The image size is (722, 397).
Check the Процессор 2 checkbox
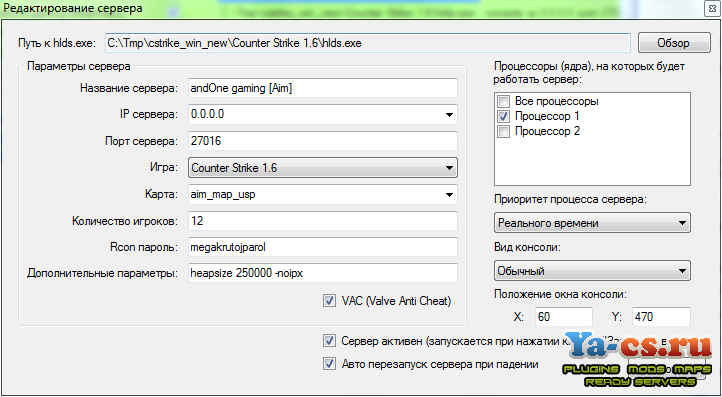point(504,131)
